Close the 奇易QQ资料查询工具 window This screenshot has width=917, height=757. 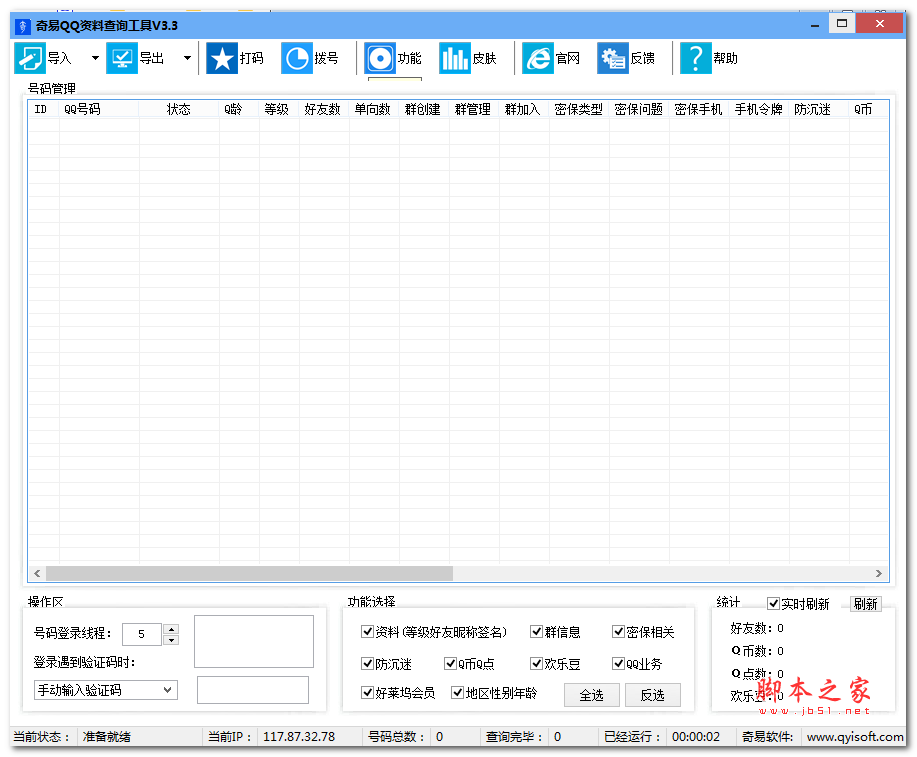coord(880,23)
